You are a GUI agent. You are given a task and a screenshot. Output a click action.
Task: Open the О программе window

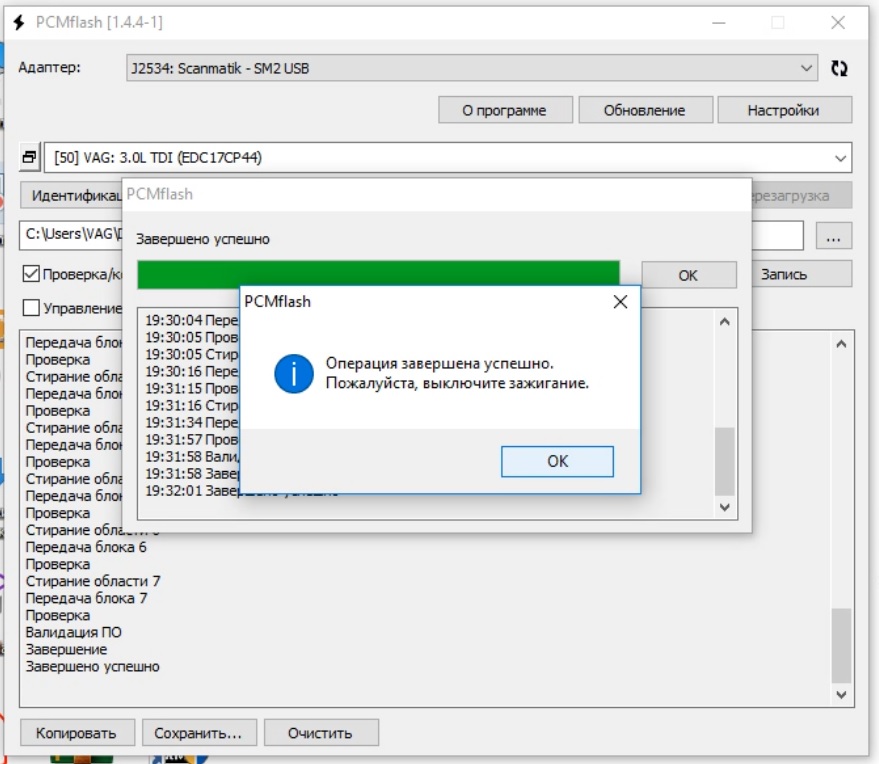505,110
